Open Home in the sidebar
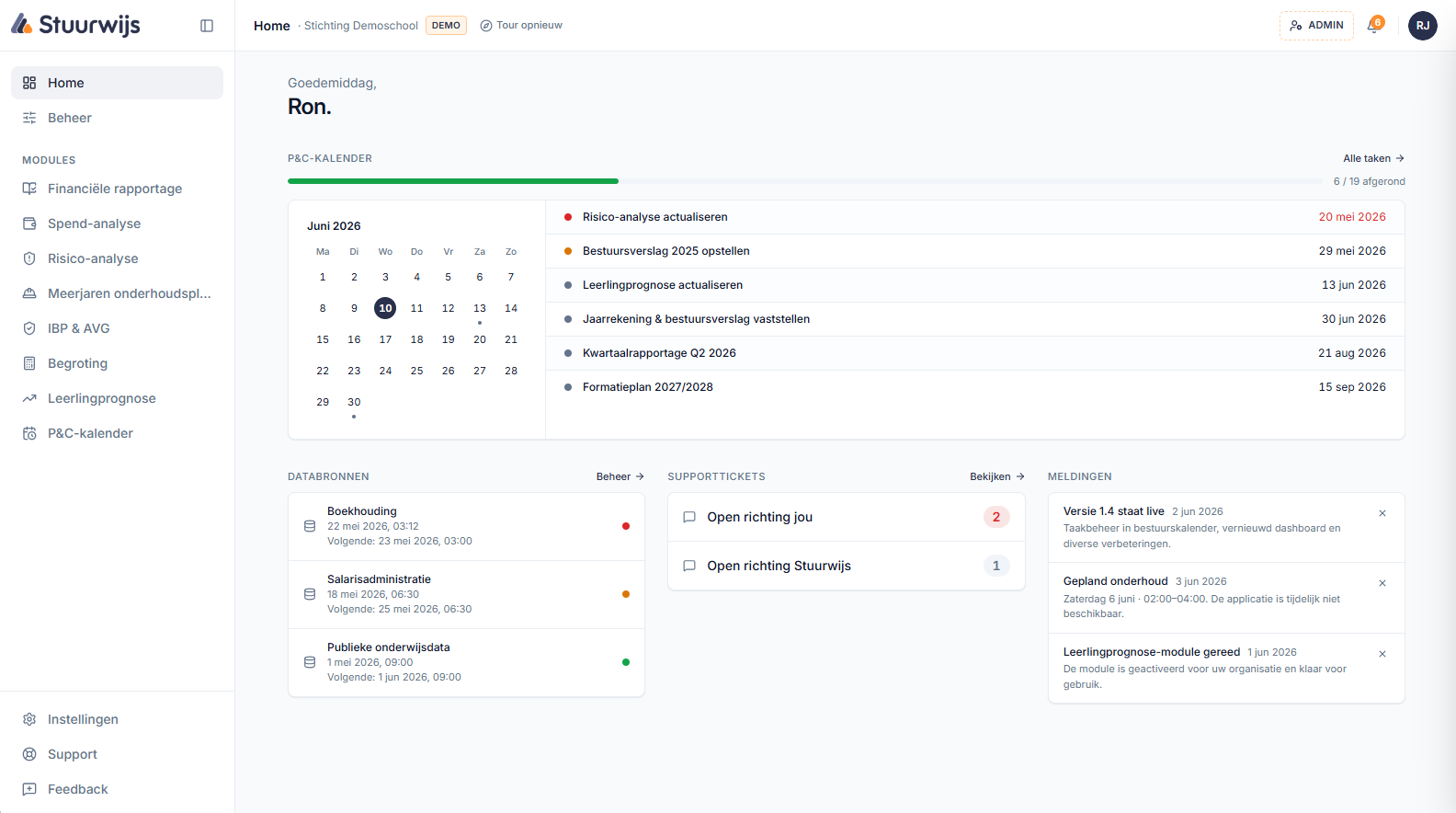 117,83
